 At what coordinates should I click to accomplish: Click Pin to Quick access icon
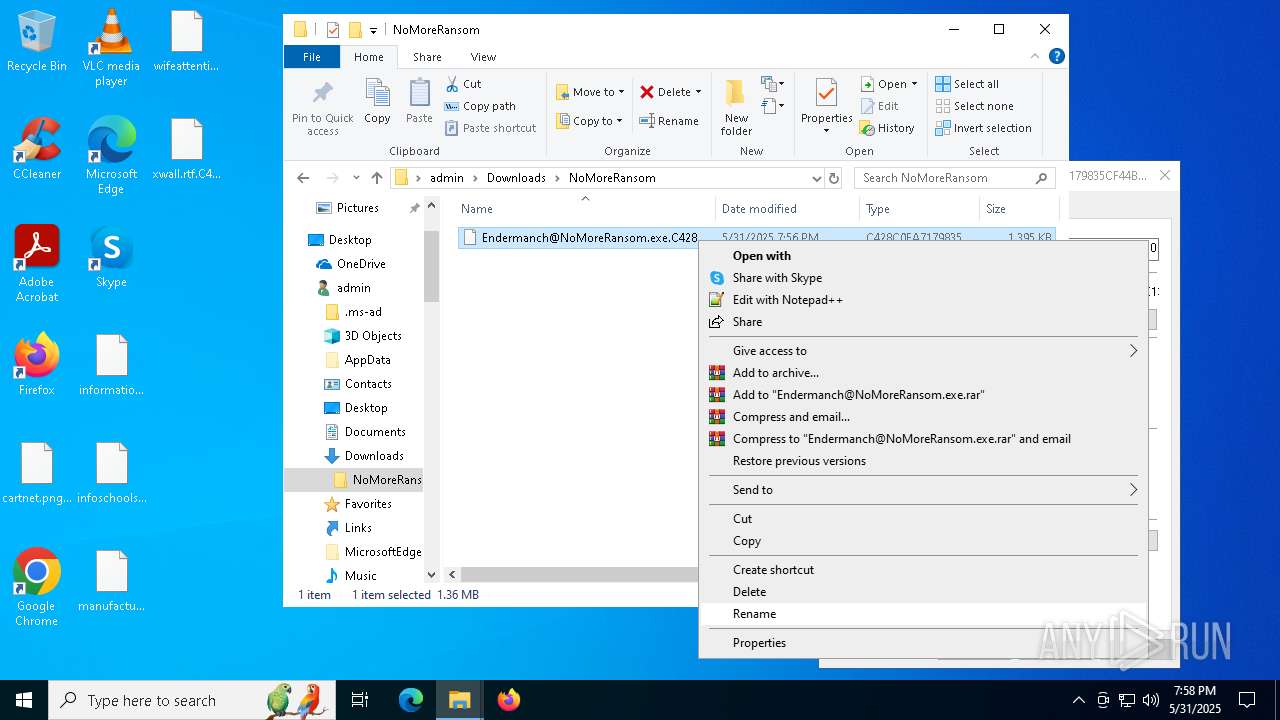[x=322, y=107]
